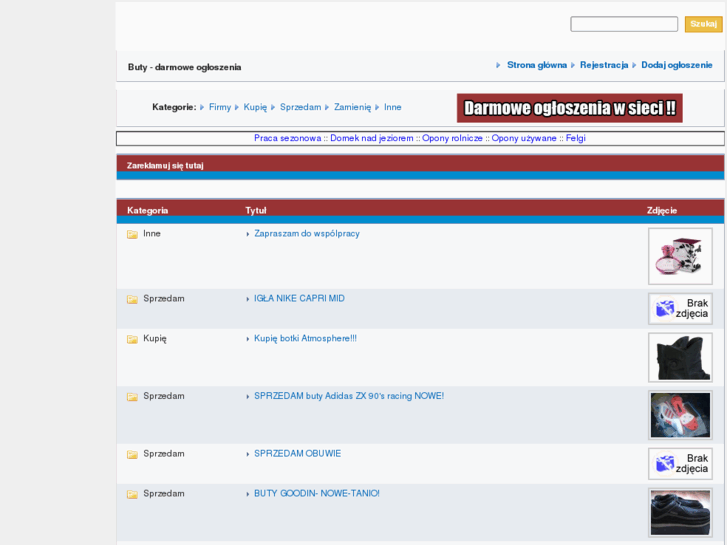The width and height of the screenshot is (727, 545).
Task: Go to Strona główna
Action: pyautogui.click(x=537, y=65)
